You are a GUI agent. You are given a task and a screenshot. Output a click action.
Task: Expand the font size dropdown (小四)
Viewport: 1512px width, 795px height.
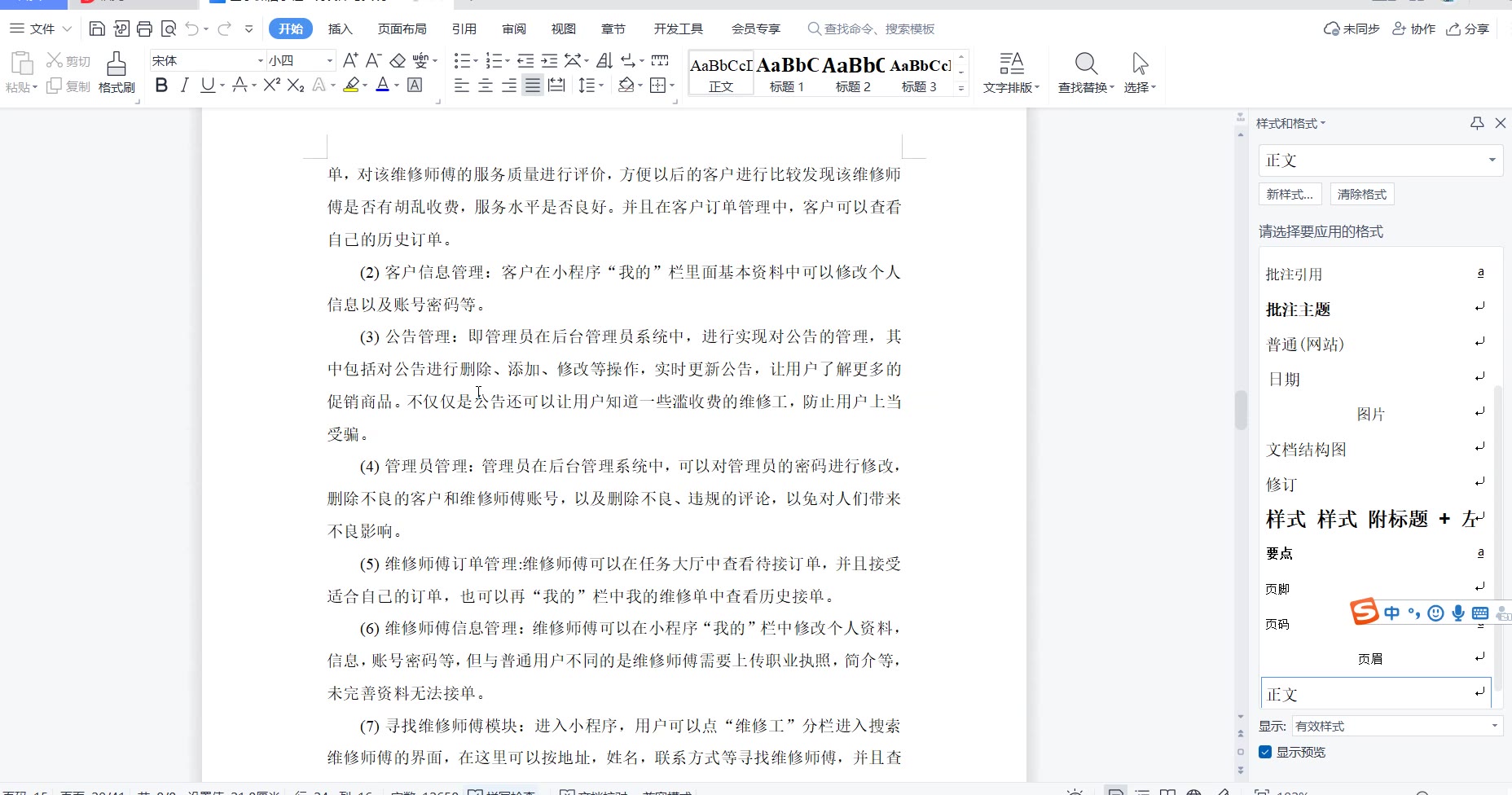coord(330,61)
